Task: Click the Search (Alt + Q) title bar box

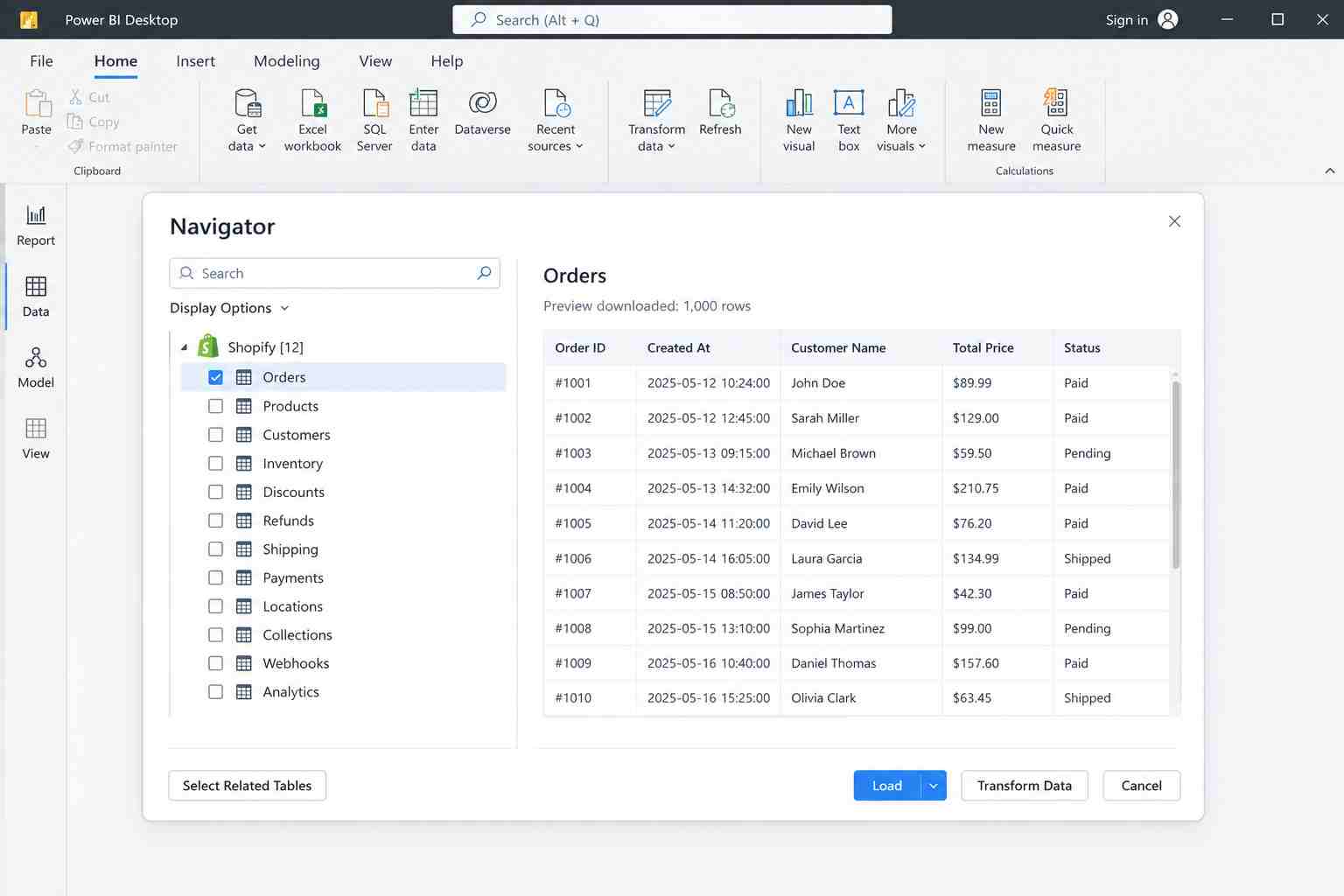Action: click(x=672, y=19)
